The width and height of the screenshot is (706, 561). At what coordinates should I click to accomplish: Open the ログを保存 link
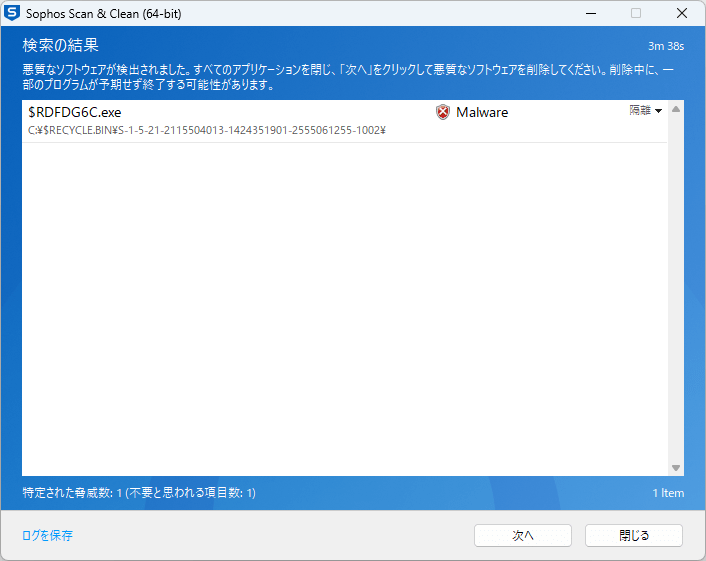[47, 535]
